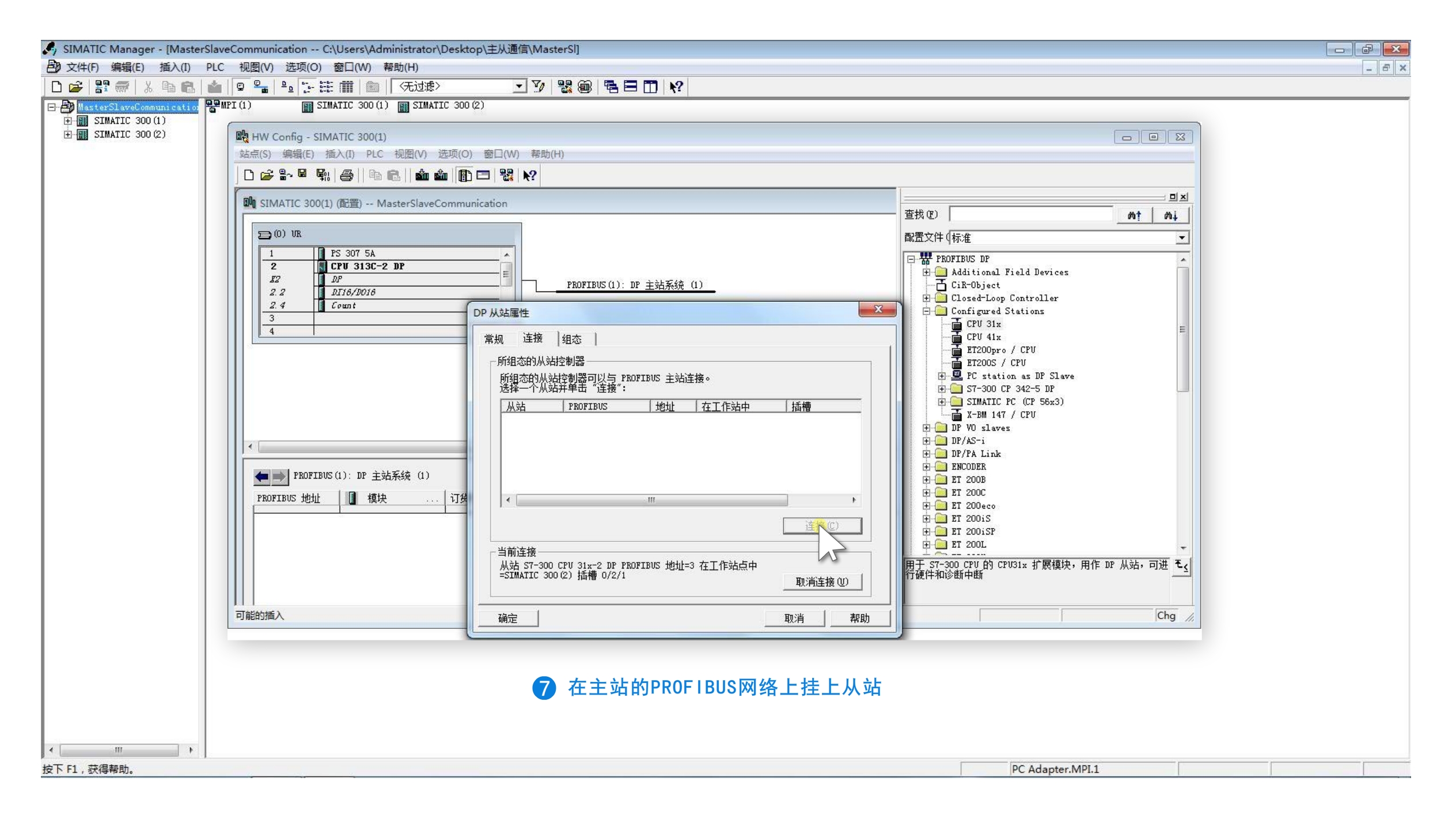Image resolution: width=1456 pixels, height=819 pixels.
Task: Open the 选项(O) menu in SIMATIC Manager
Action: click(x=303, y=67)
